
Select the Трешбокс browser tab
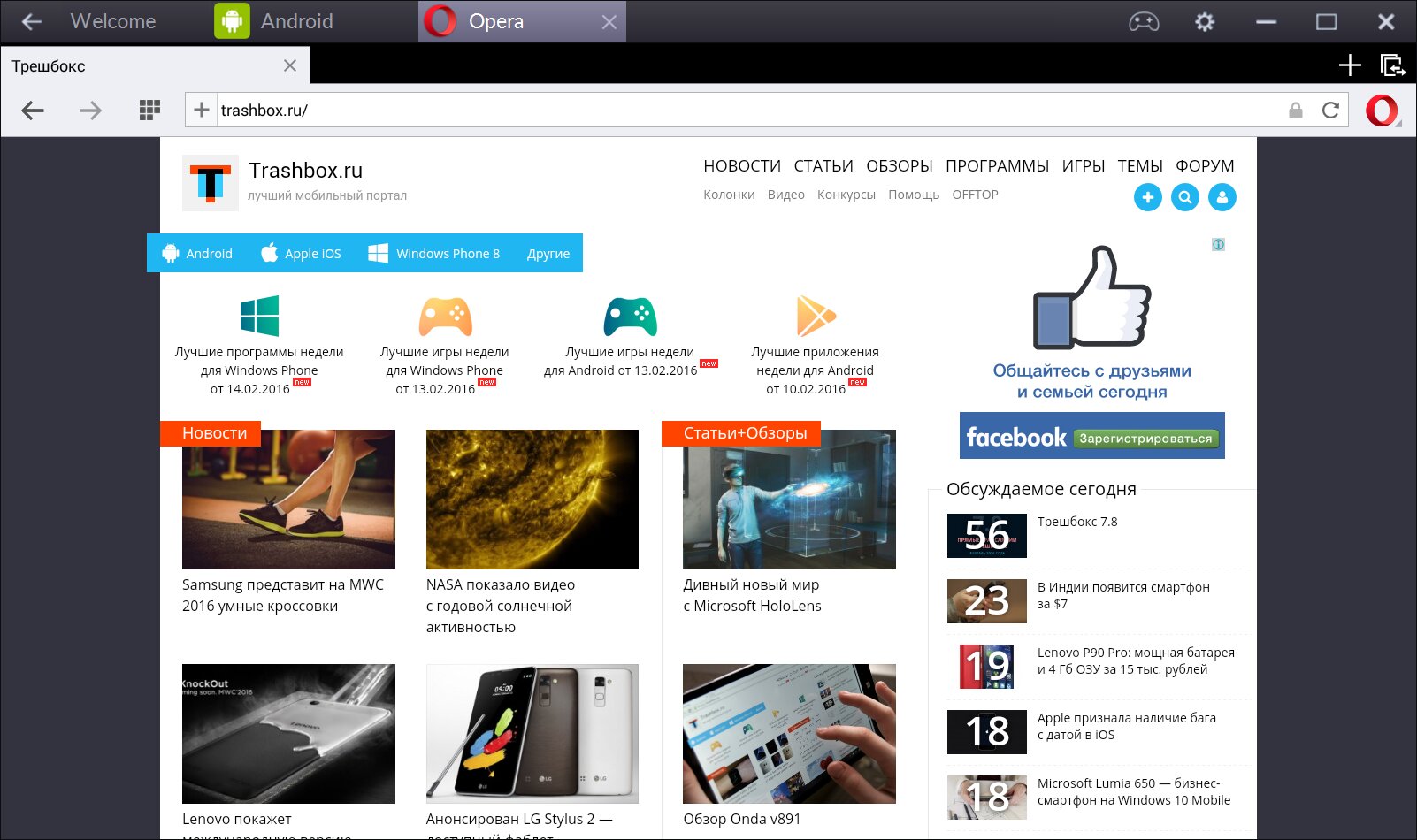pyautogui.click(x=155, y=65)
